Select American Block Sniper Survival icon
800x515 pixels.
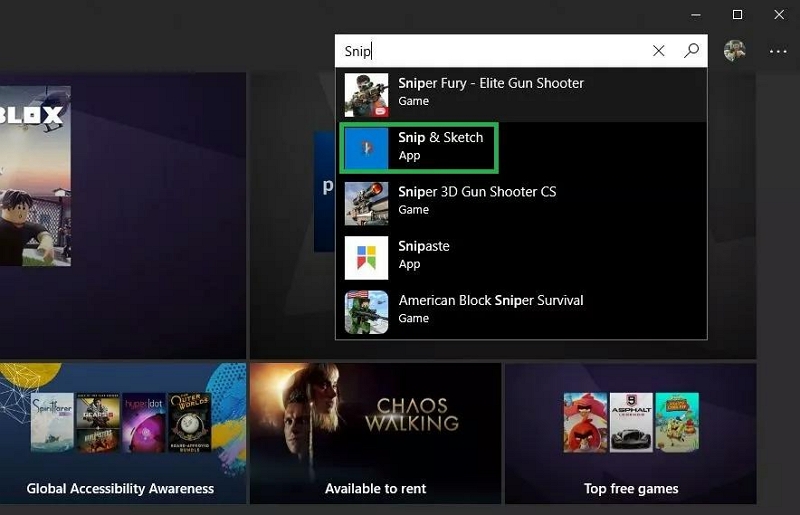366,312
